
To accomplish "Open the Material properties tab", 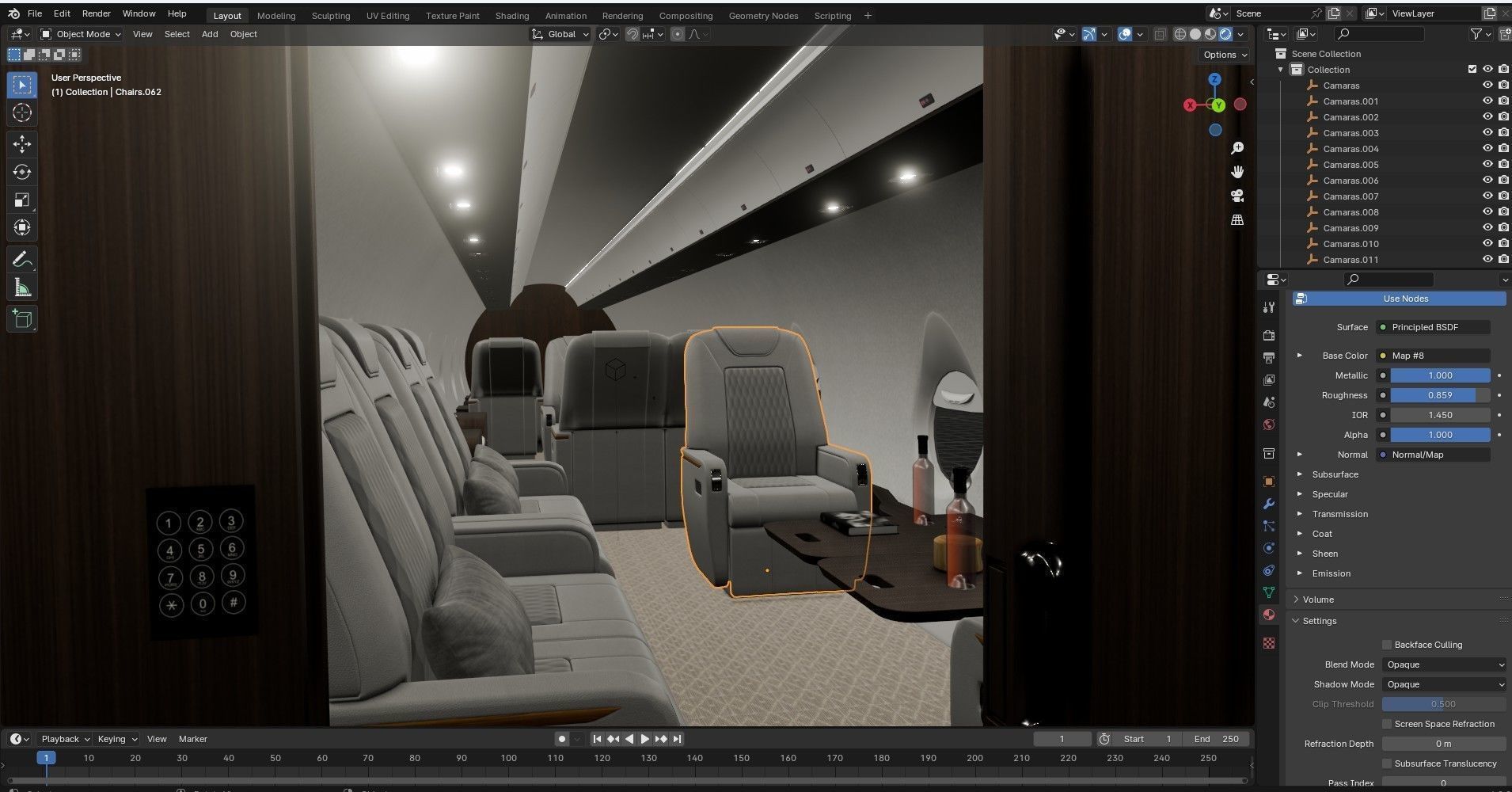I will [x=1269, y=615].
